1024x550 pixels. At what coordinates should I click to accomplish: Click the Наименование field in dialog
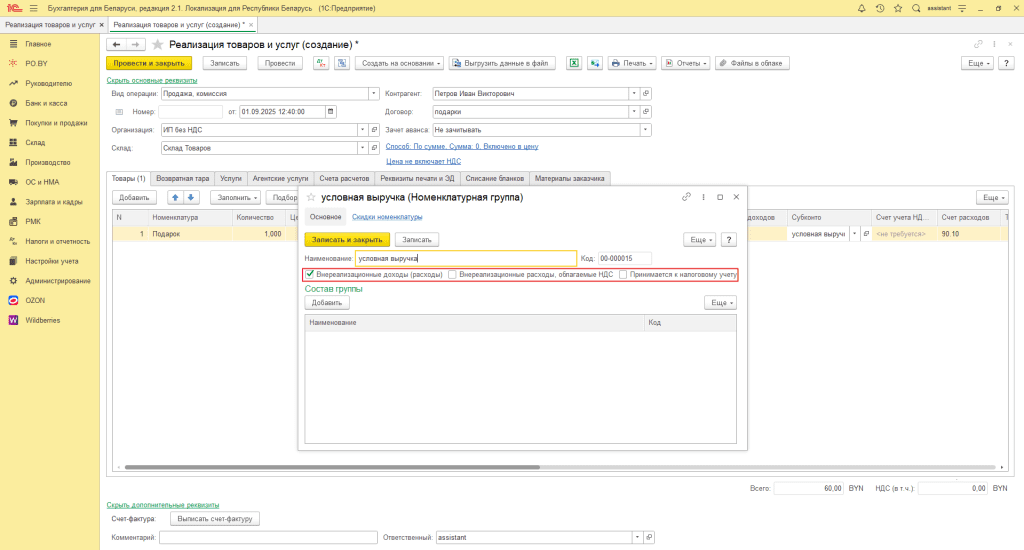pos(466,259)
